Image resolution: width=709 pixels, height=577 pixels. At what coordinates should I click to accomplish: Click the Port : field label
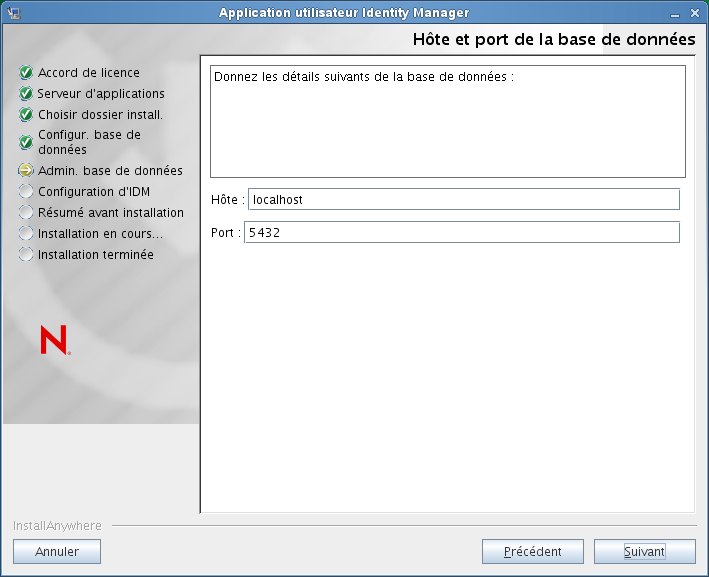pyautogui.click(x=226, y=232)
